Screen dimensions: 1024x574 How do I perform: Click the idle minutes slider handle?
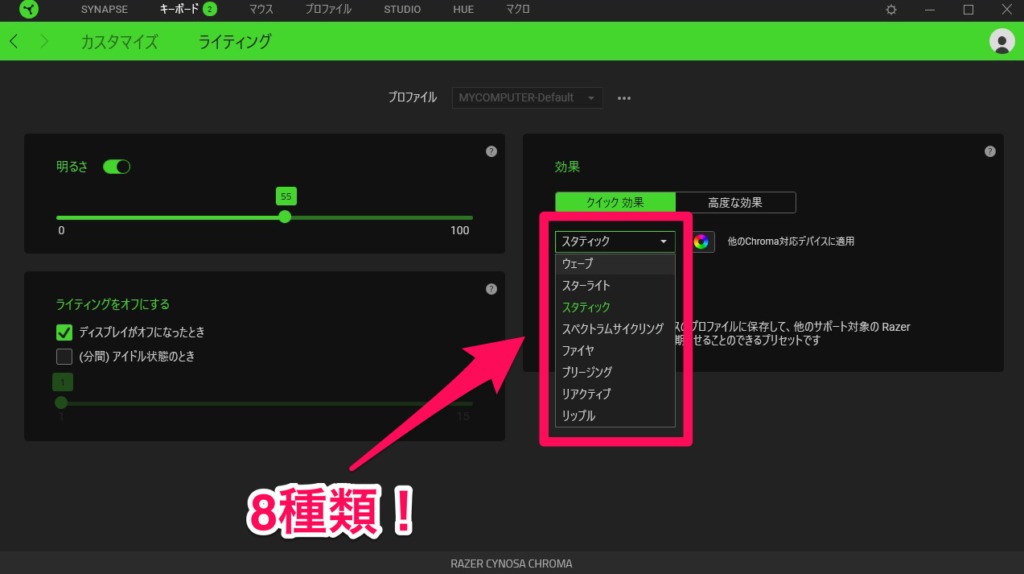point(61,402)
